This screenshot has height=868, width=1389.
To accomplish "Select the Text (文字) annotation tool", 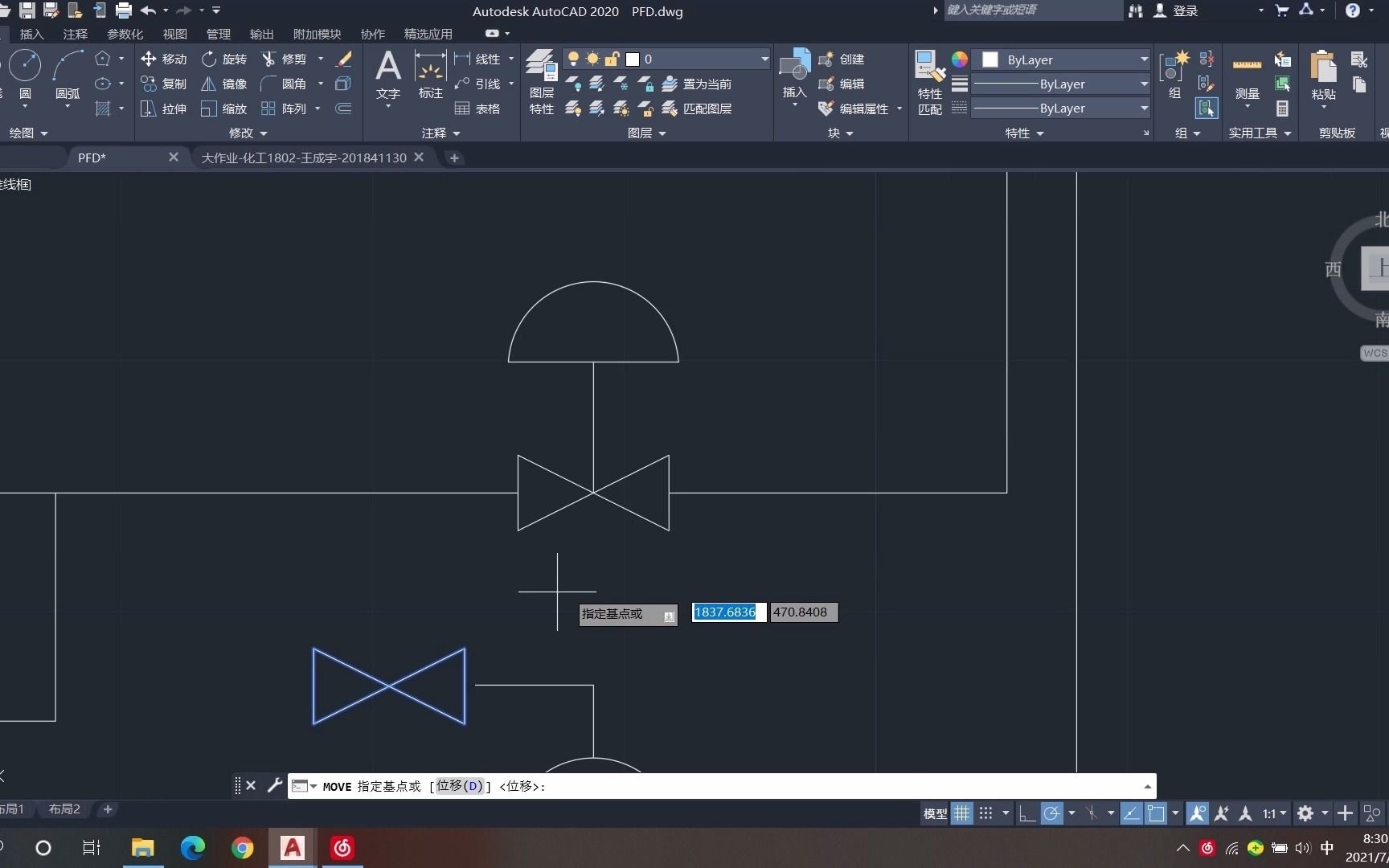I will [x=388, y=75].
